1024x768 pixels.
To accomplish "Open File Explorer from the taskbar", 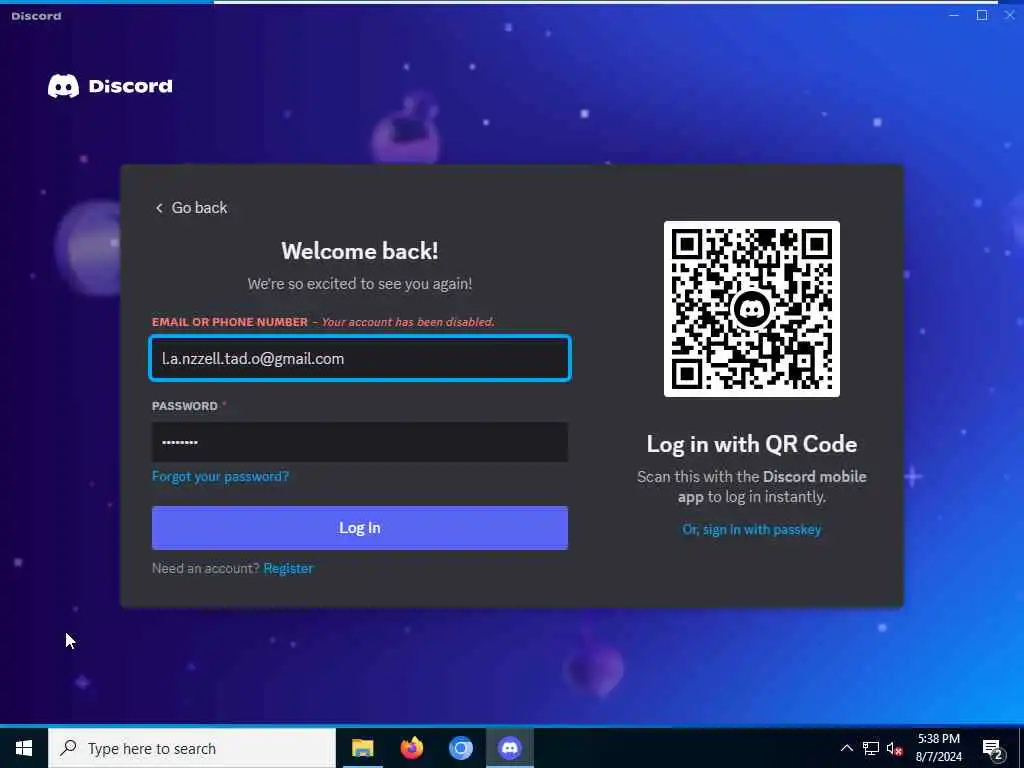I will pos(362,748).
